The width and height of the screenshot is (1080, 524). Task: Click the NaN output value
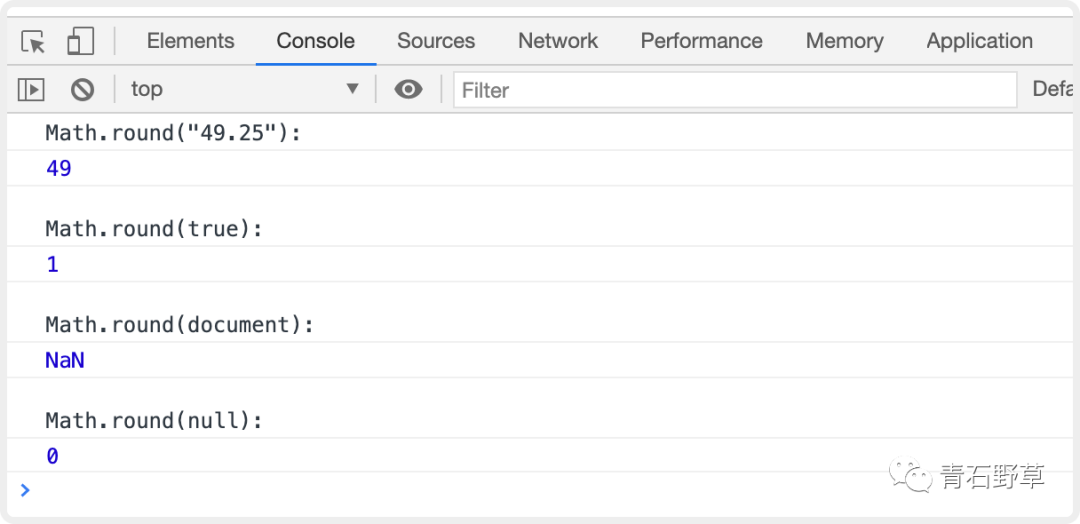point(65,360)
